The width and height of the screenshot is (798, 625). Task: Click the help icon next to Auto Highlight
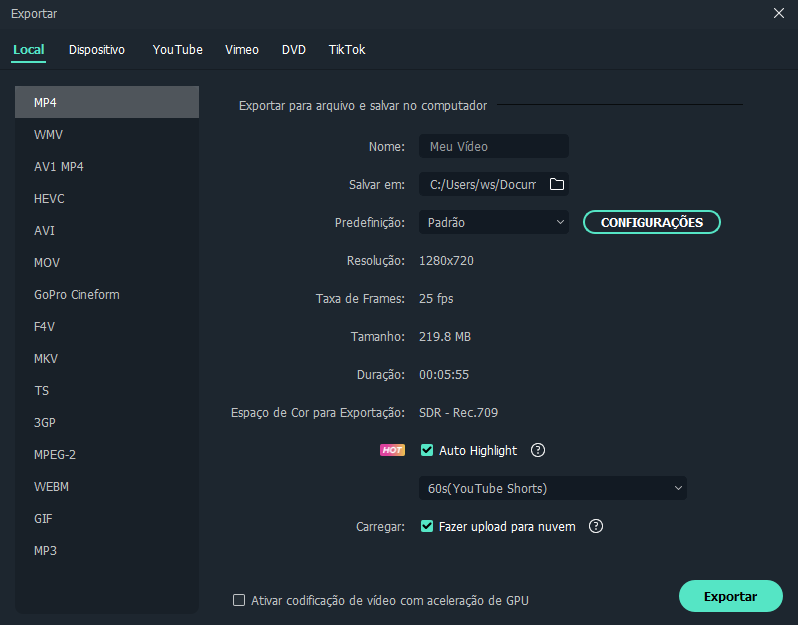[x=537, y=450]
